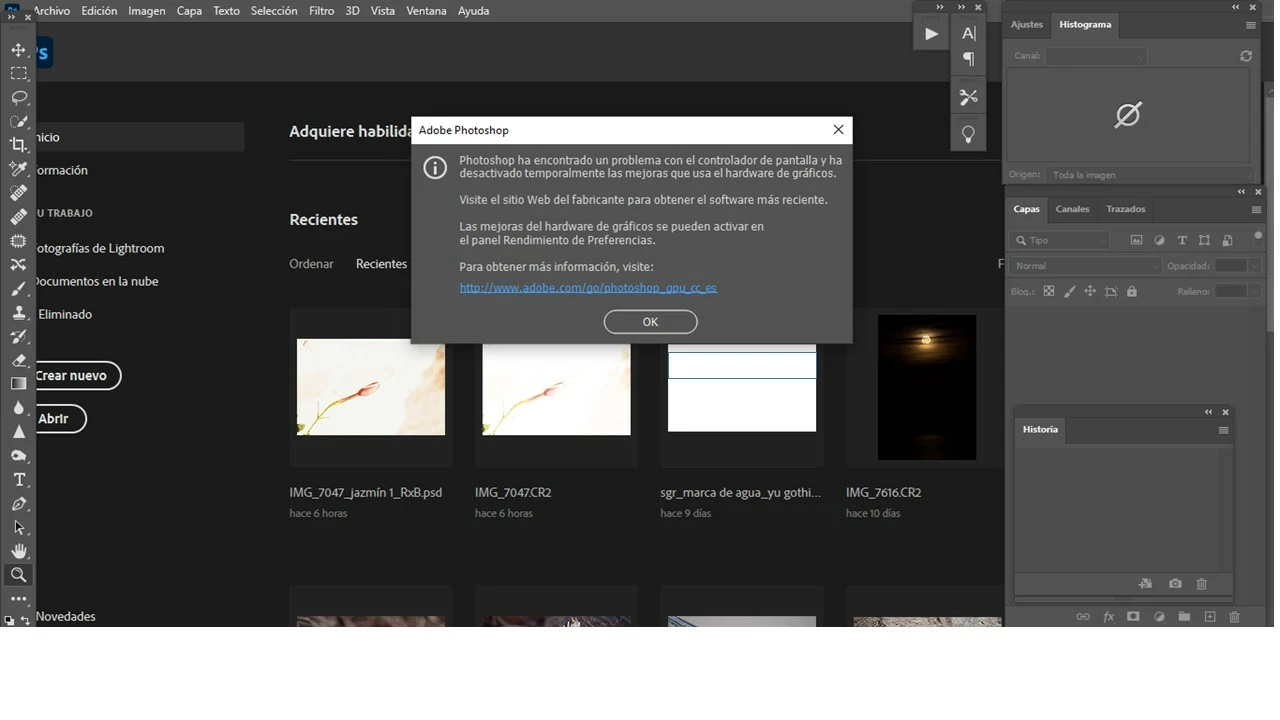The height and width of the screenshot is (720, 1280).
Task: Select the Lasso tool
Action: pyautogui.click(x=18, y=98)
